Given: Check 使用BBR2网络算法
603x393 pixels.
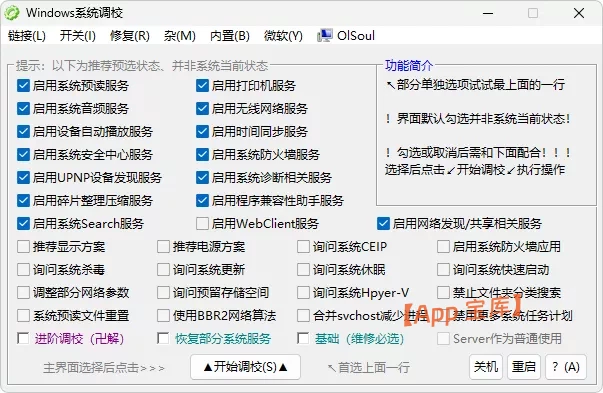Looking at the screenshot, I should [163, 316].
